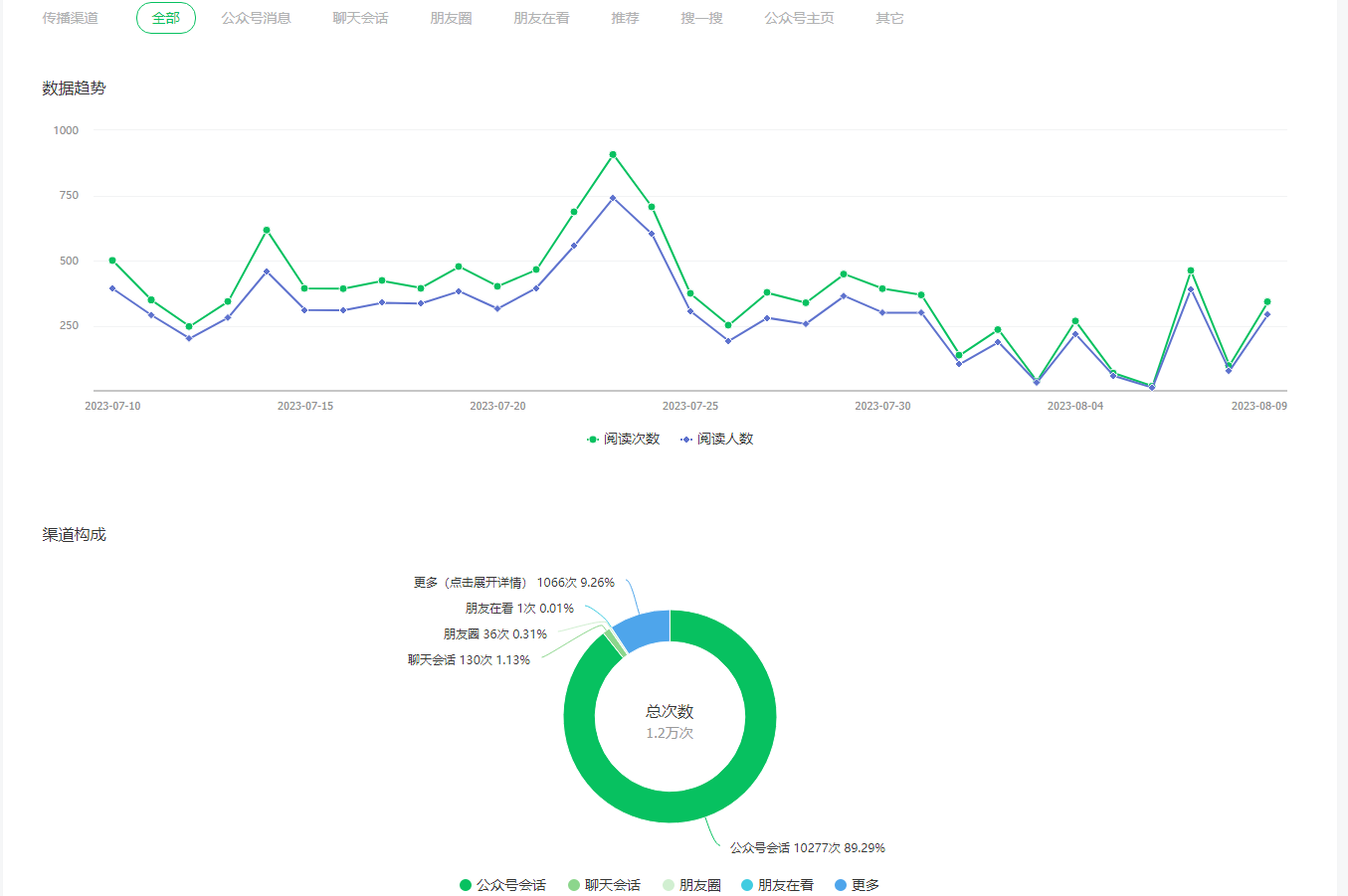Switch to 朋友圈 channel tab
This screenshot has height=896, width=1348.
pyautogui.click(x=451, y=18)
